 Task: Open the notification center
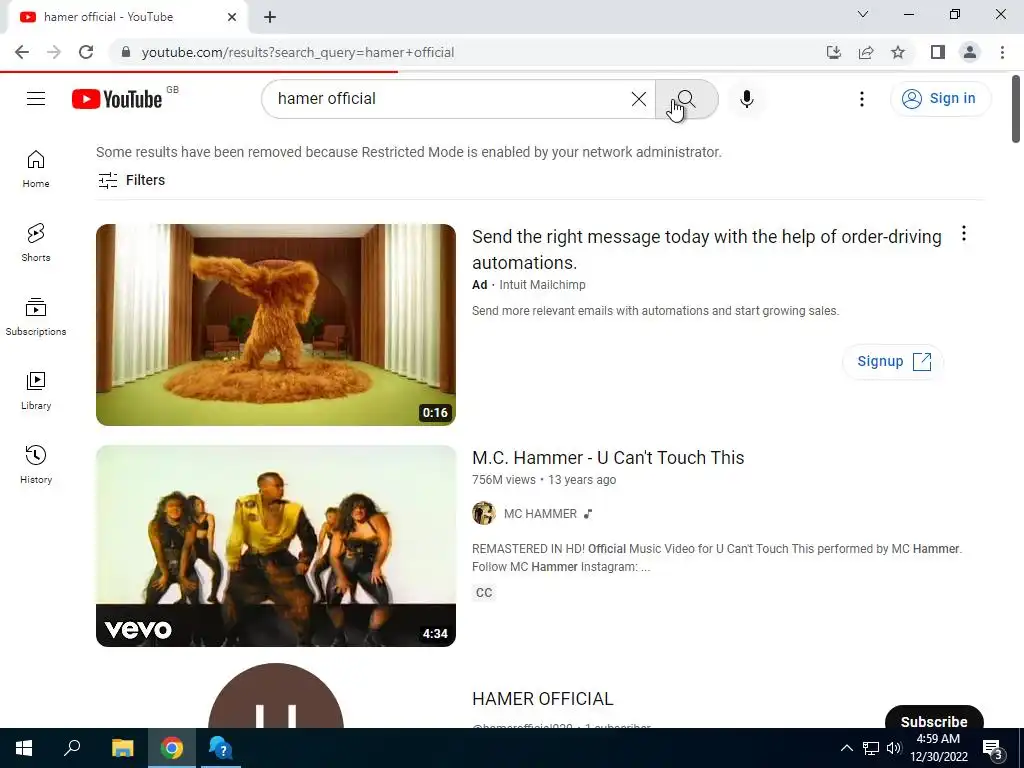tap(992, 748)
